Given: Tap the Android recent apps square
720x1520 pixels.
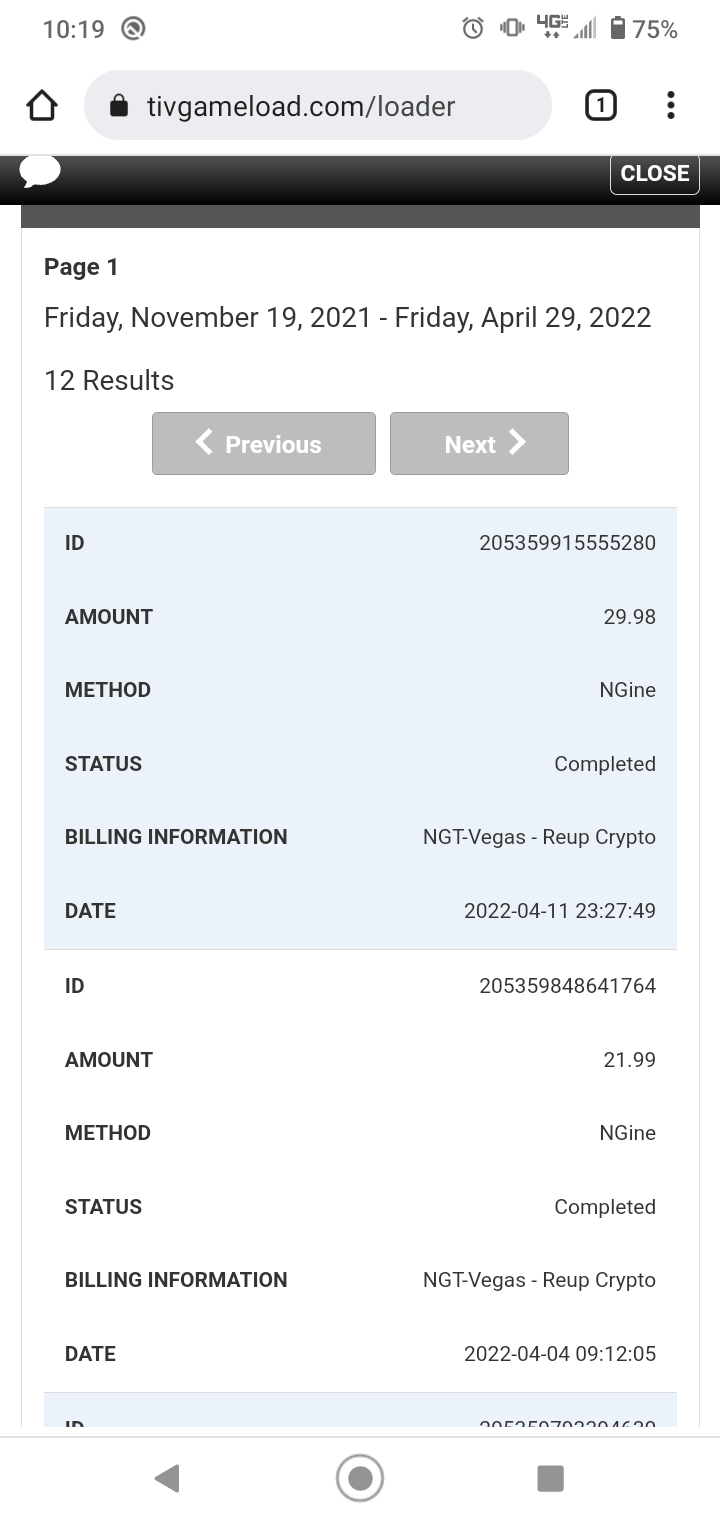Looking at the screenshot, I should pos(550,1478).
